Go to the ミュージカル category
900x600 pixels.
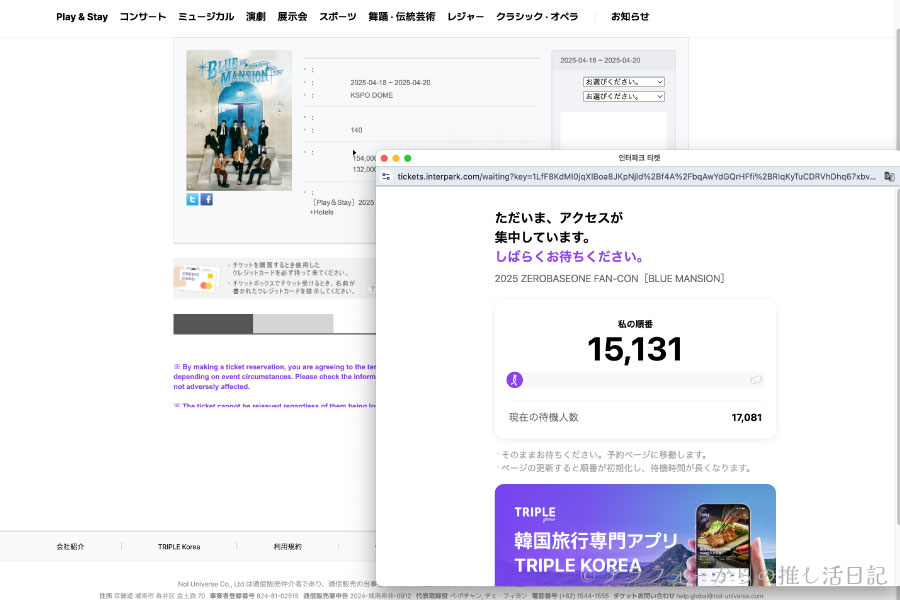(206, 17)
